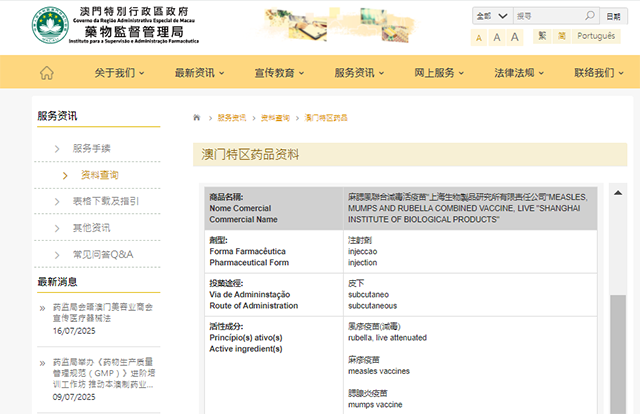
Task: Open sidebar item 资料查询
Action: [x=100, y=175]
